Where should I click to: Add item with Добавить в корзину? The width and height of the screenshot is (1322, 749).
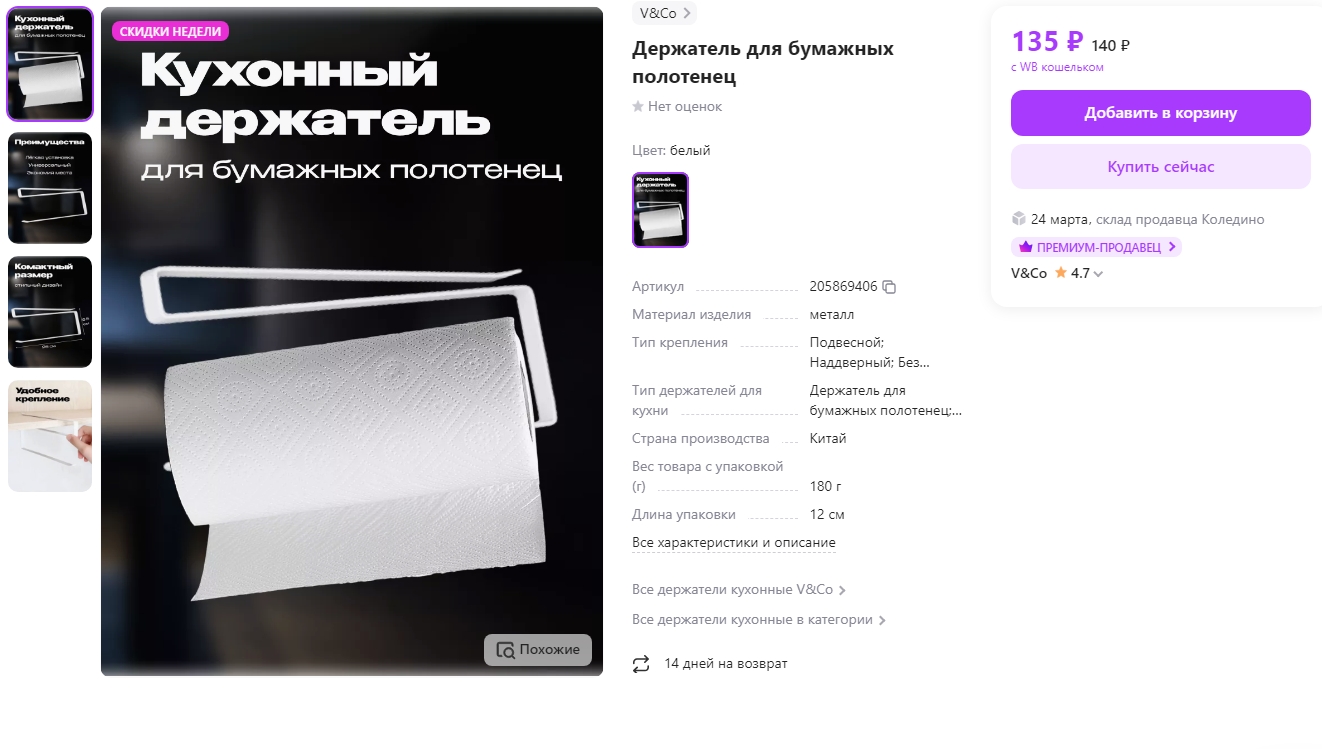tap(1161, 113)
